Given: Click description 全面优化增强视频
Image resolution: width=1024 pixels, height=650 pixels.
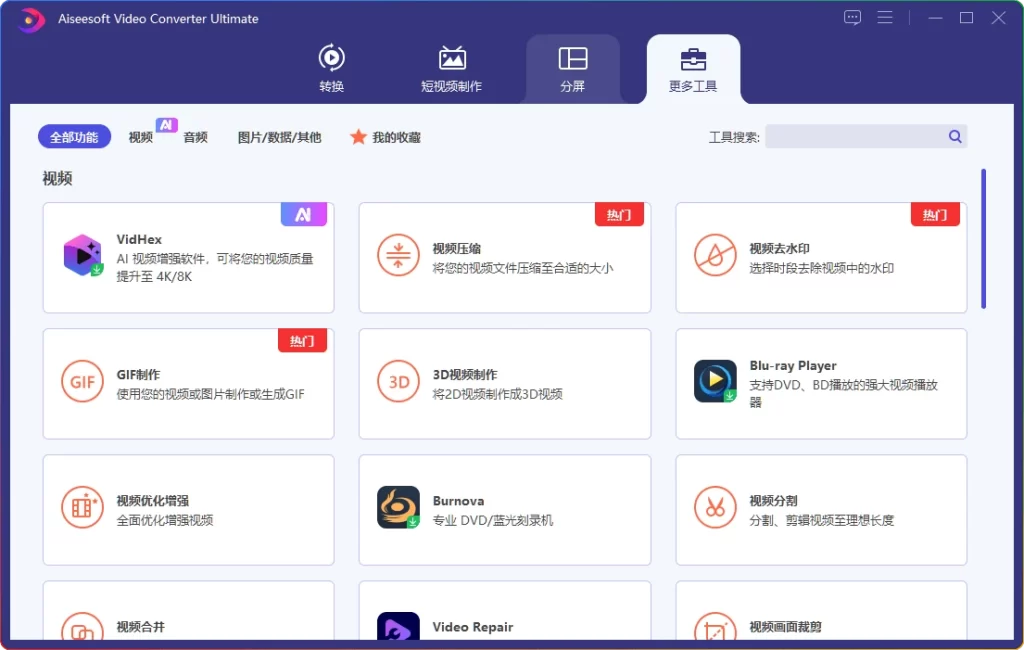Looking at the screenshot, I should (165, 520).
